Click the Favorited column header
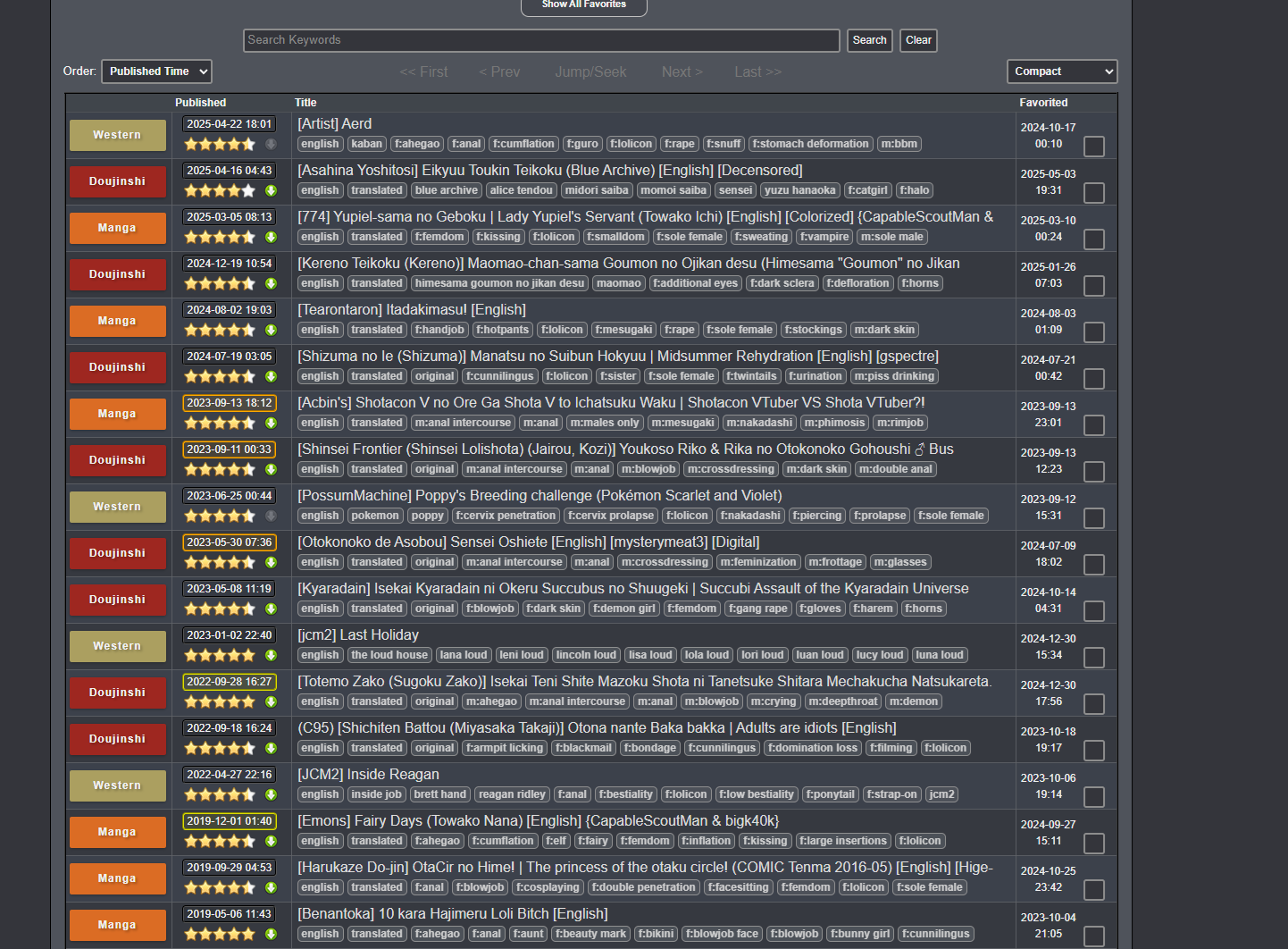The width and height of the screenshot is (1288, 949). [1043, 103]
